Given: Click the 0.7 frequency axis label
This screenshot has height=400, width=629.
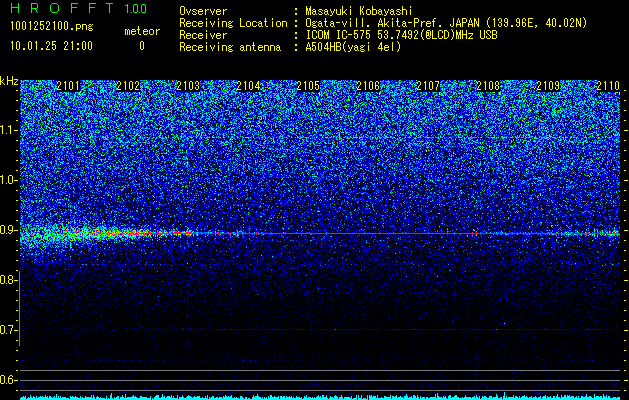Looking at the screenshot, I should [9, 330].
